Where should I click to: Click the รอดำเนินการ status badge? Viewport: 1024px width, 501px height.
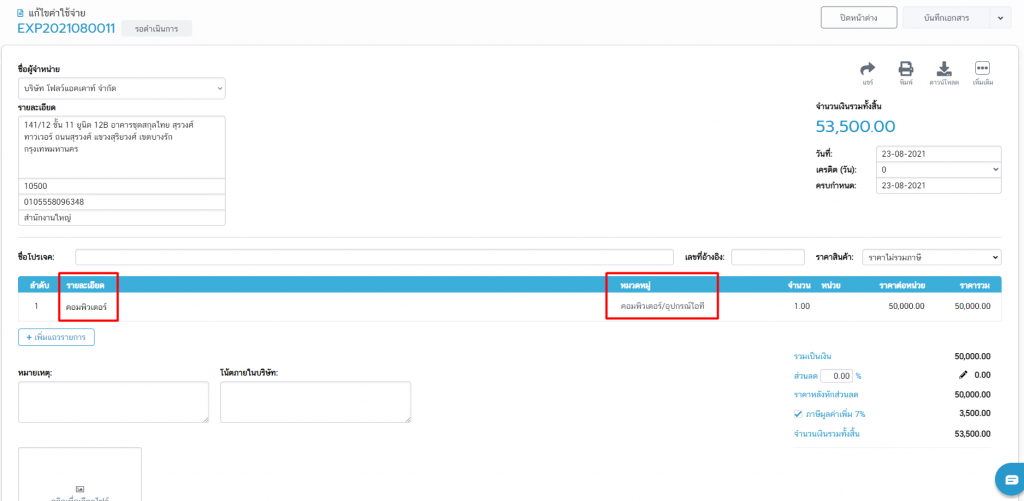tap(156, 28)
